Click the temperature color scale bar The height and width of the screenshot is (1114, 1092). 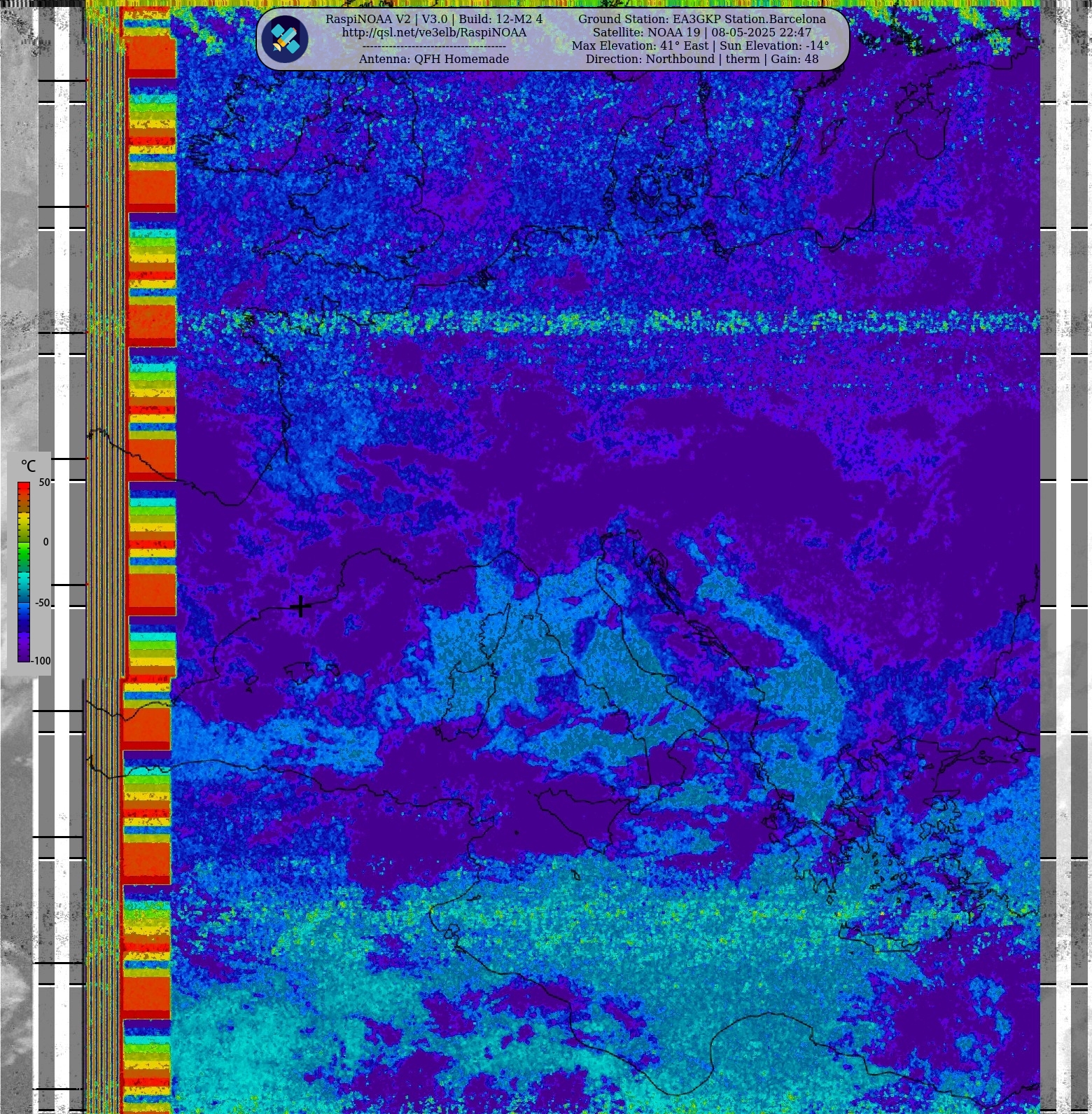click(x=24, y=571)
